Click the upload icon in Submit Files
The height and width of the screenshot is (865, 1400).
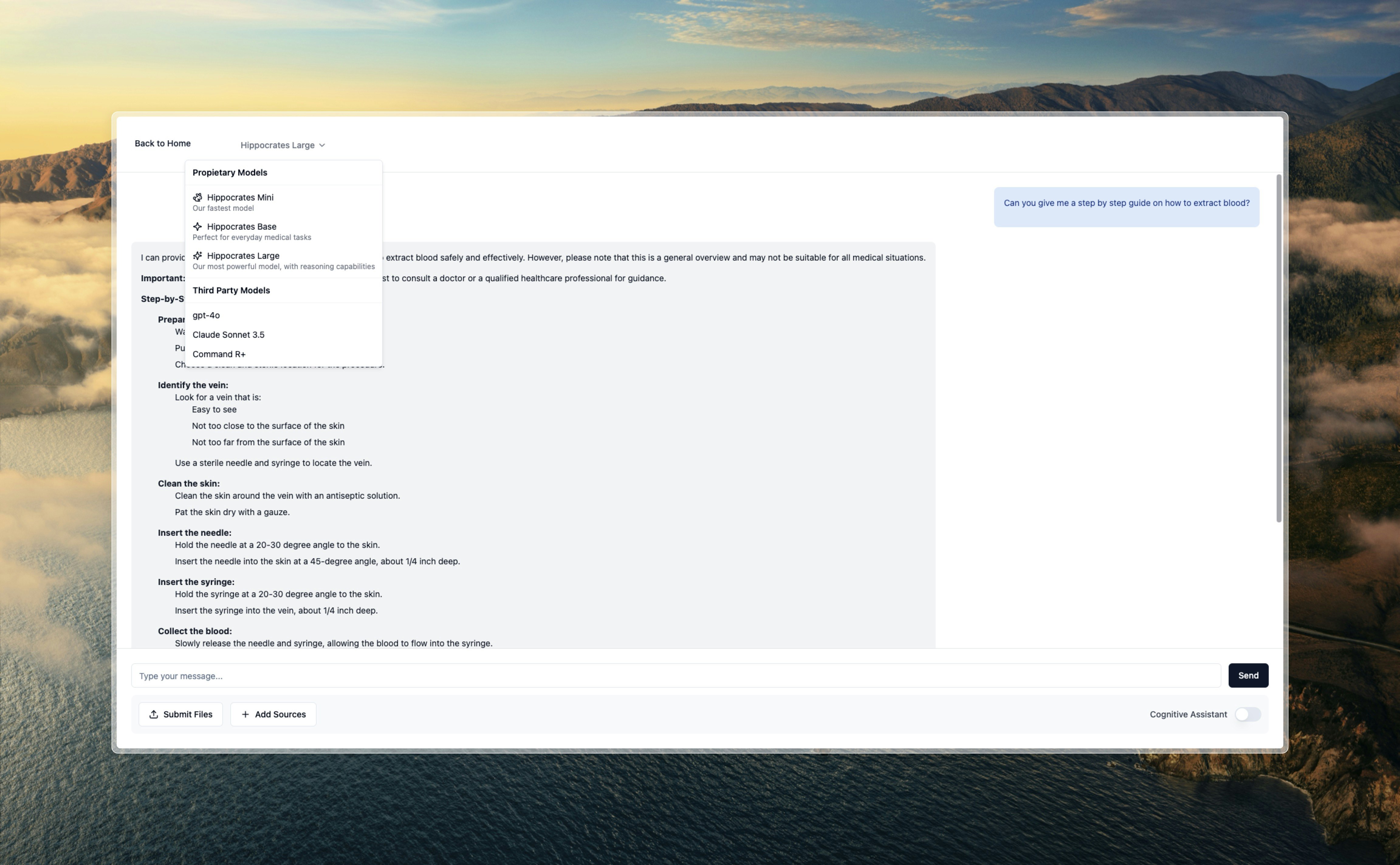click(x=153, y=714)
